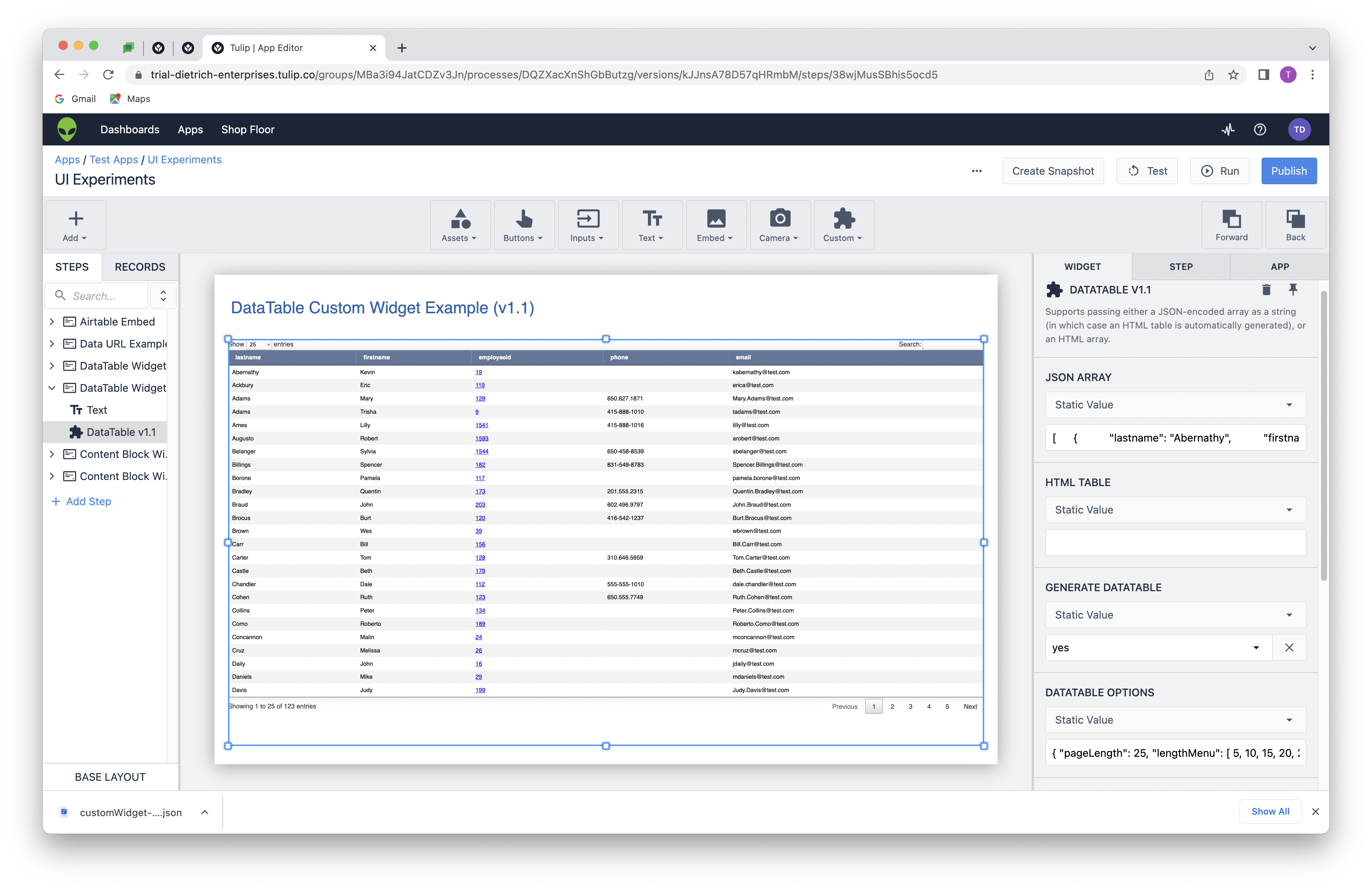Open the TD user avatar menu
This screenshot has width=1372, height=890.
click(x=1299, y=129)
